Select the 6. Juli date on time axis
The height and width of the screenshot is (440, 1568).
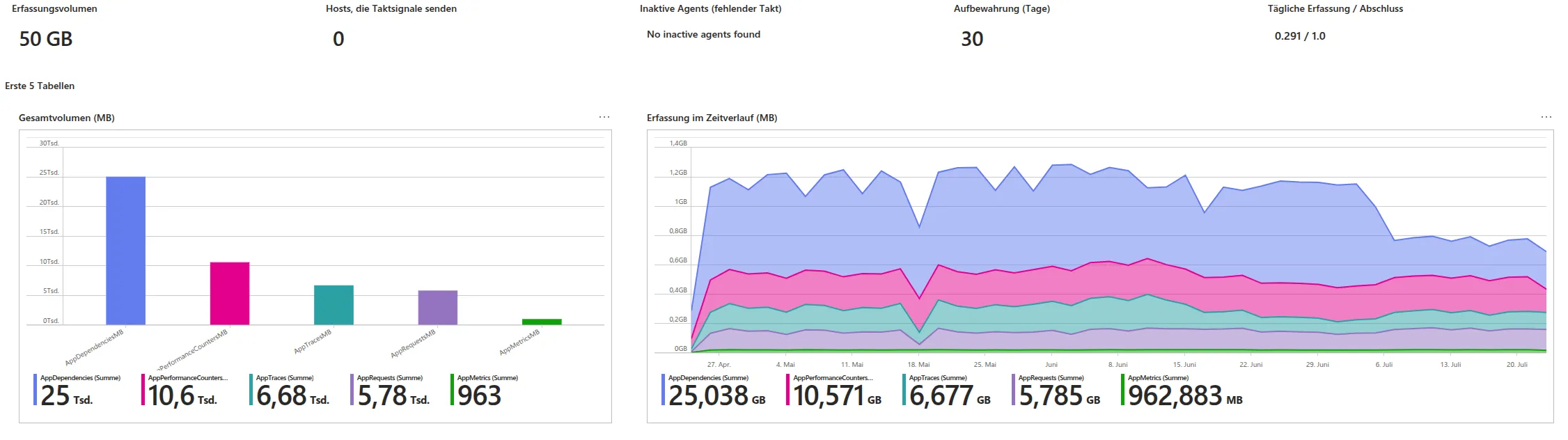click(x=1383, y=365)
